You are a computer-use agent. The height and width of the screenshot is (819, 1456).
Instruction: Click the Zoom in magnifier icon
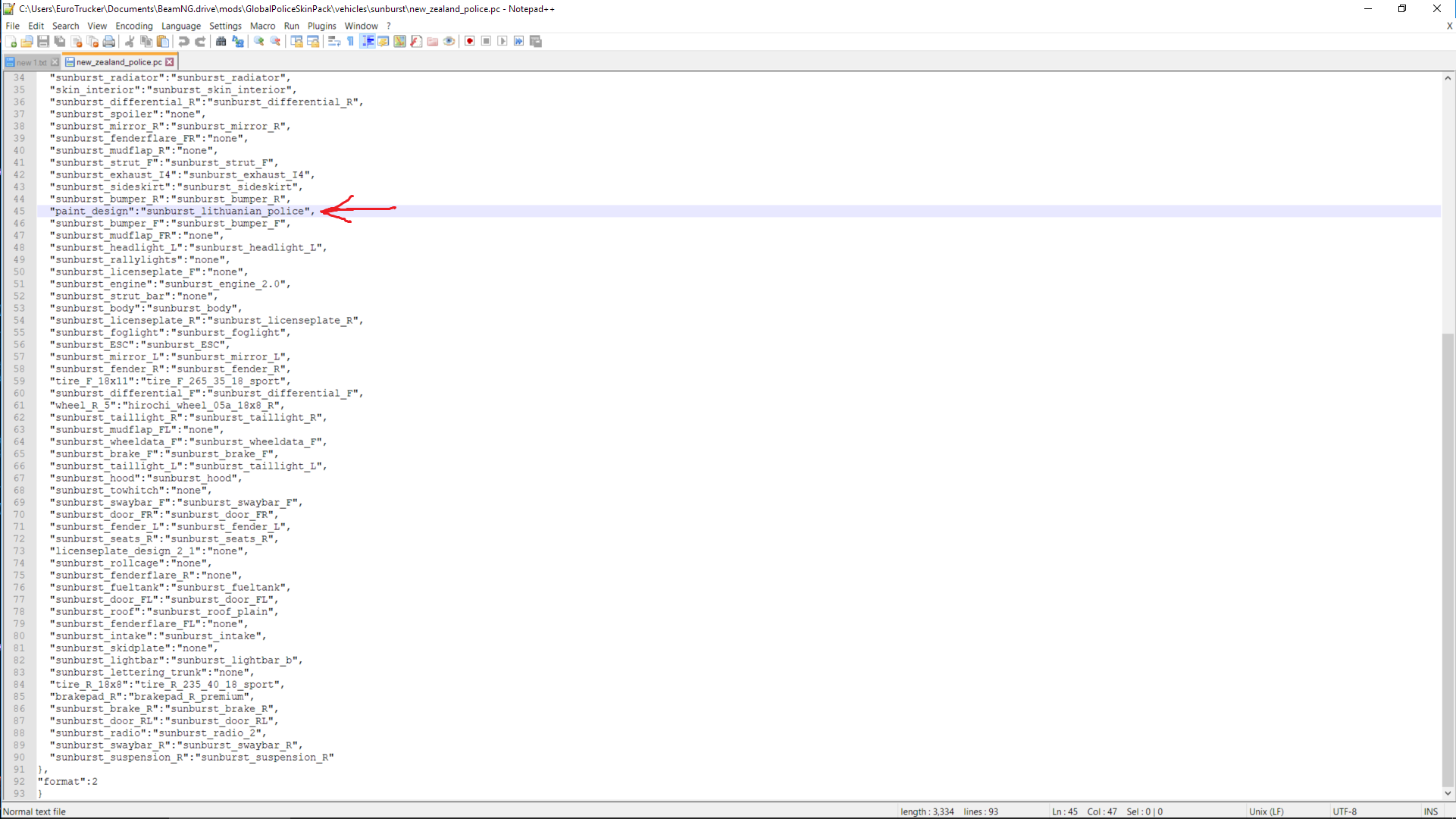click(259, 41)
